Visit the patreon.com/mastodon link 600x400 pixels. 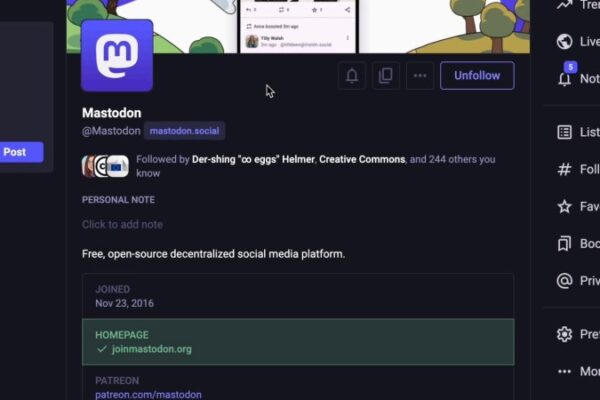point(148,394)
